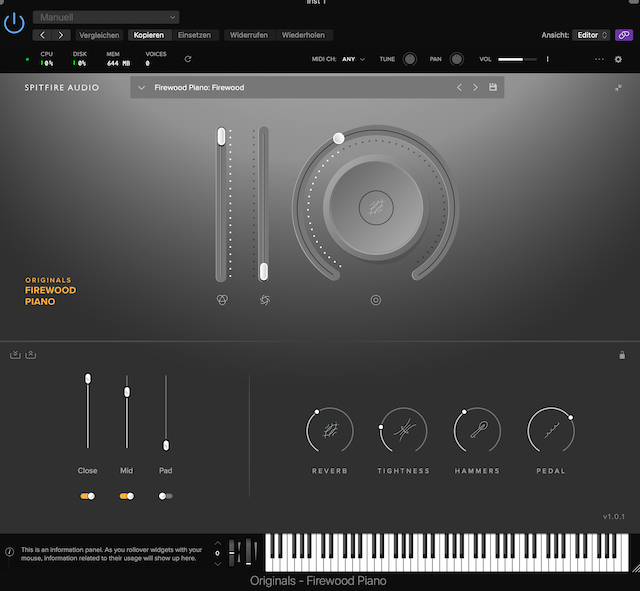The width and height of the screenshot is (640, 591).
Task: Adjust the VOL slider
Action: coord(517,59)
